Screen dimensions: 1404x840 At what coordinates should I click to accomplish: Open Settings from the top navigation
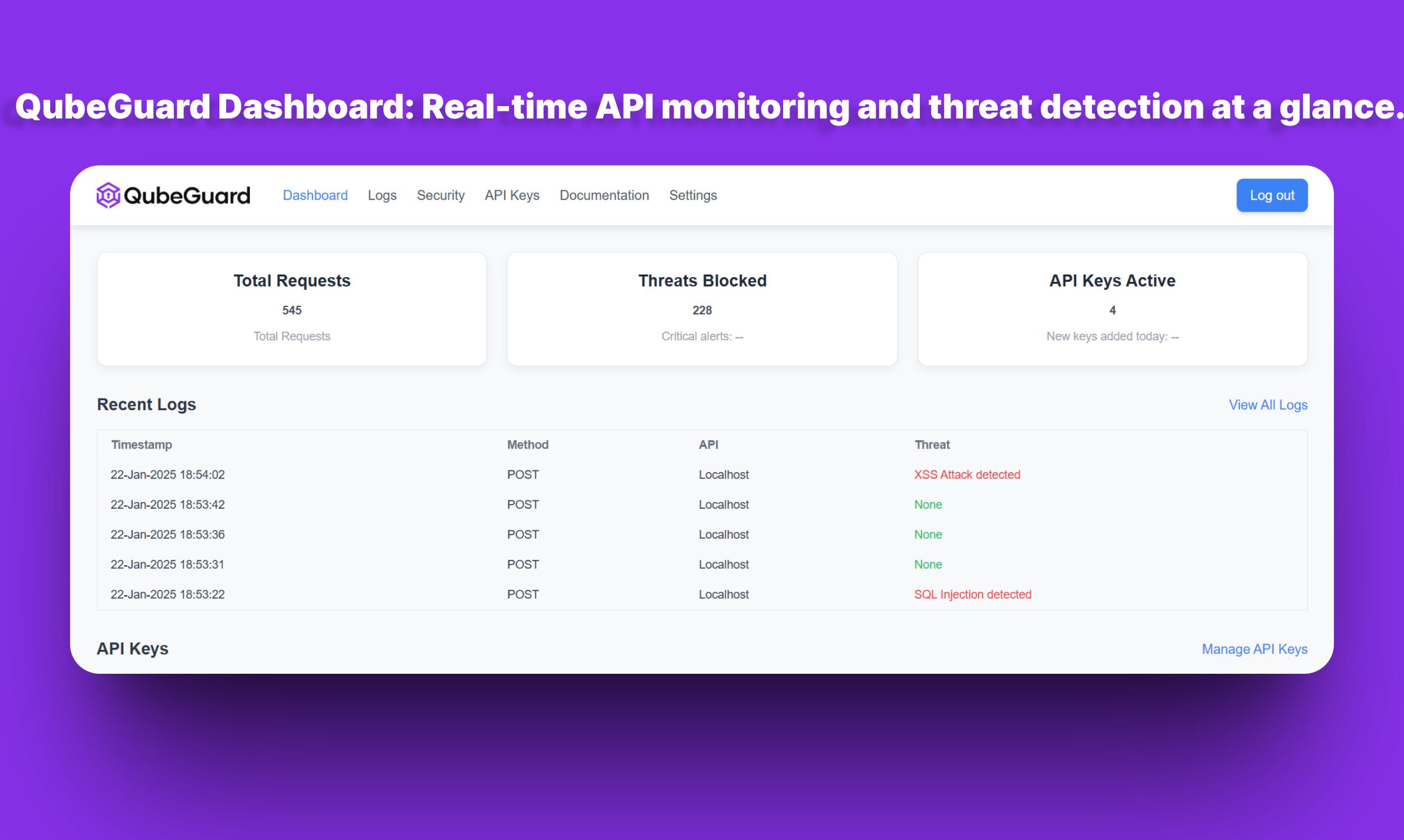point(693,195)
